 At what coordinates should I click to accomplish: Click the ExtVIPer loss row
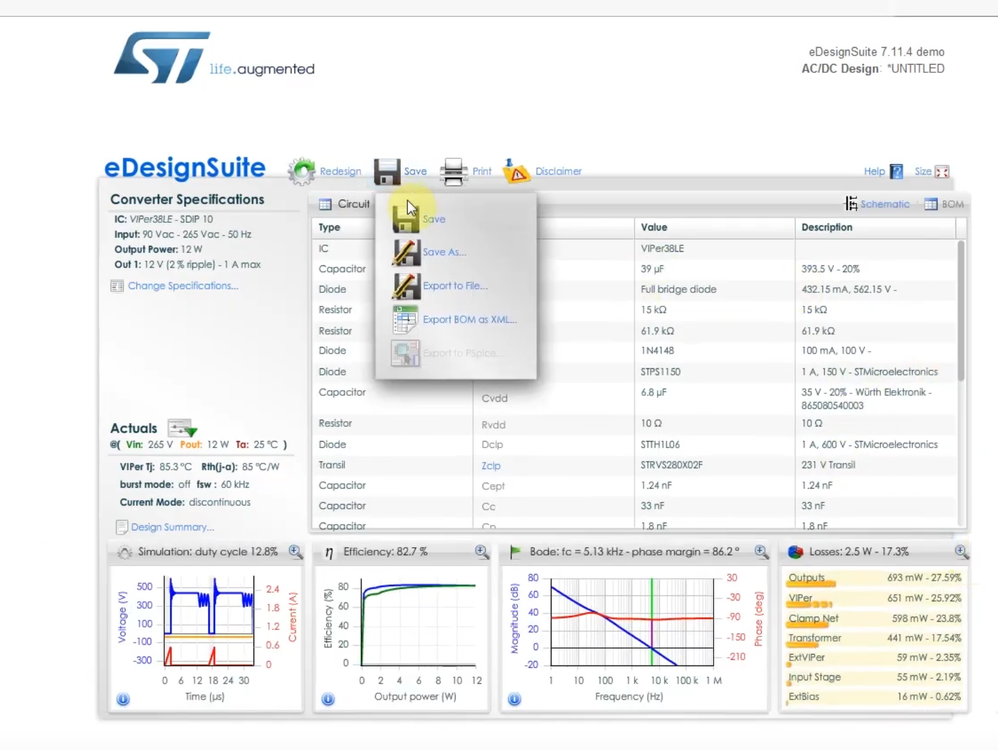[x=875, y=658]
